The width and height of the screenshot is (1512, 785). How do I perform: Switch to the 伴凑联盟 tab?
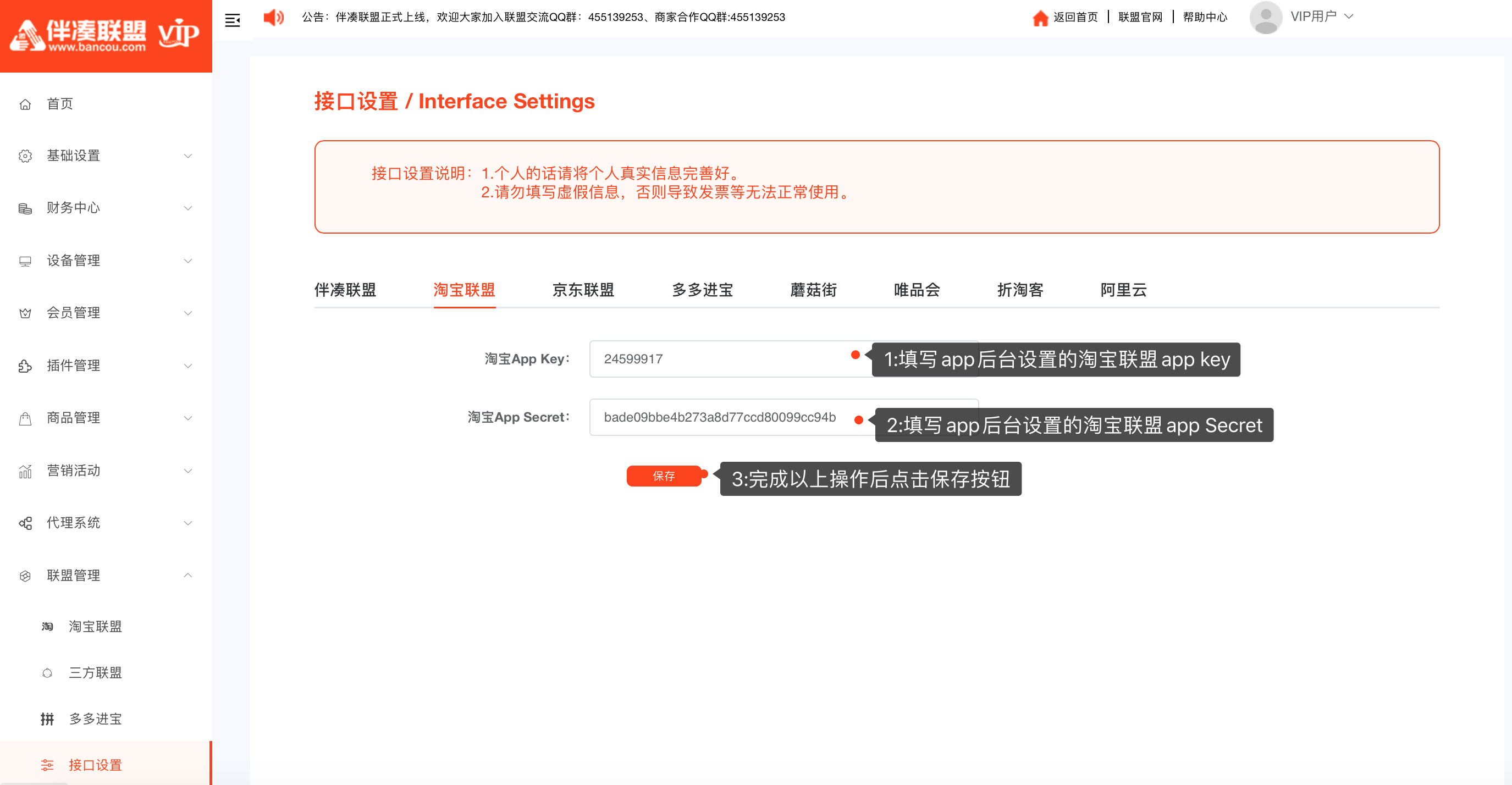click(345, 290)
